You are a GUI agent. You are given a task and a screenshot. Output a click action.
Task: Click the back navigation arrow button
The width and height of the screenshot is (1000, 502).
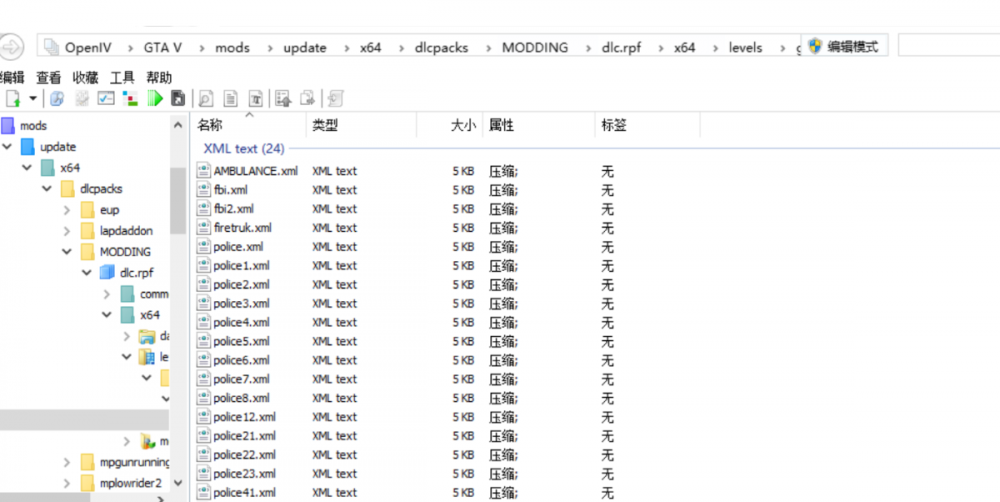(x=11, y=47)
